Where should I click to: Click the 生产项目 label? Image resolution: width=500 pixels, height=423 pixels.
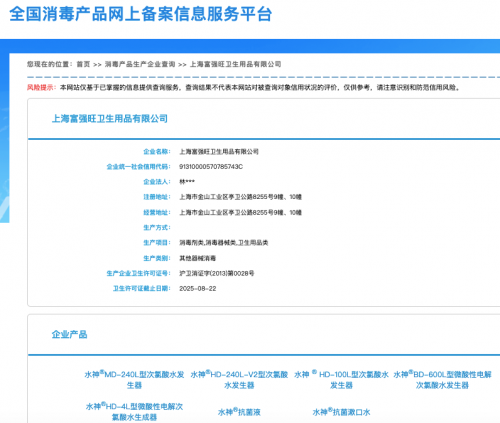pos(157,243)
